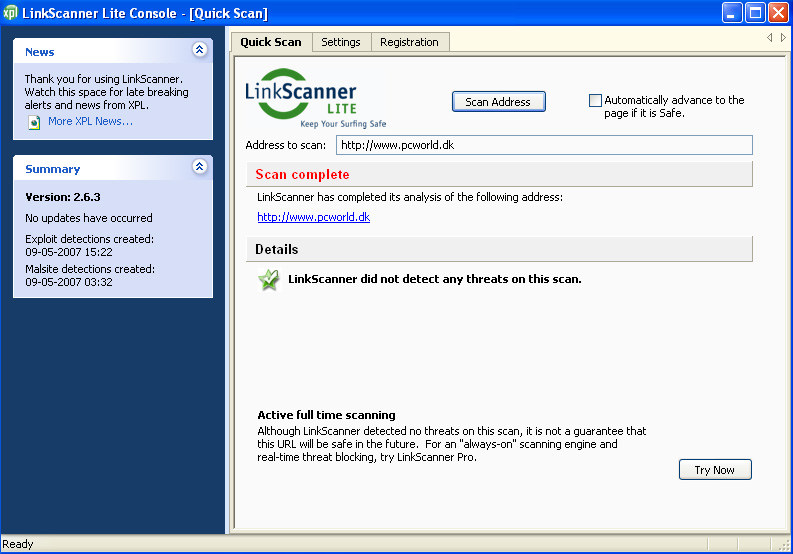The image size is (793, 554).
Task: Select the Quick Scan tab
Action: click(271, 42)
